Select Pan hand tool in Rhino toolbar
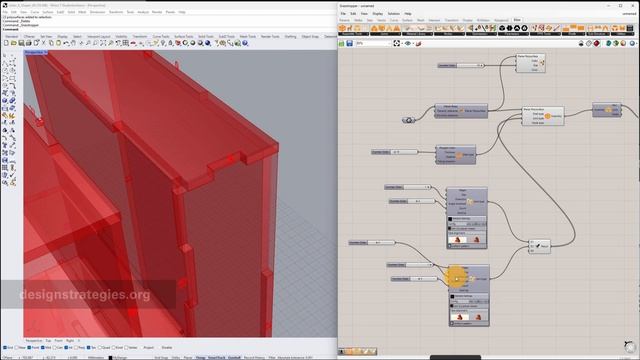 click(73, 43)
